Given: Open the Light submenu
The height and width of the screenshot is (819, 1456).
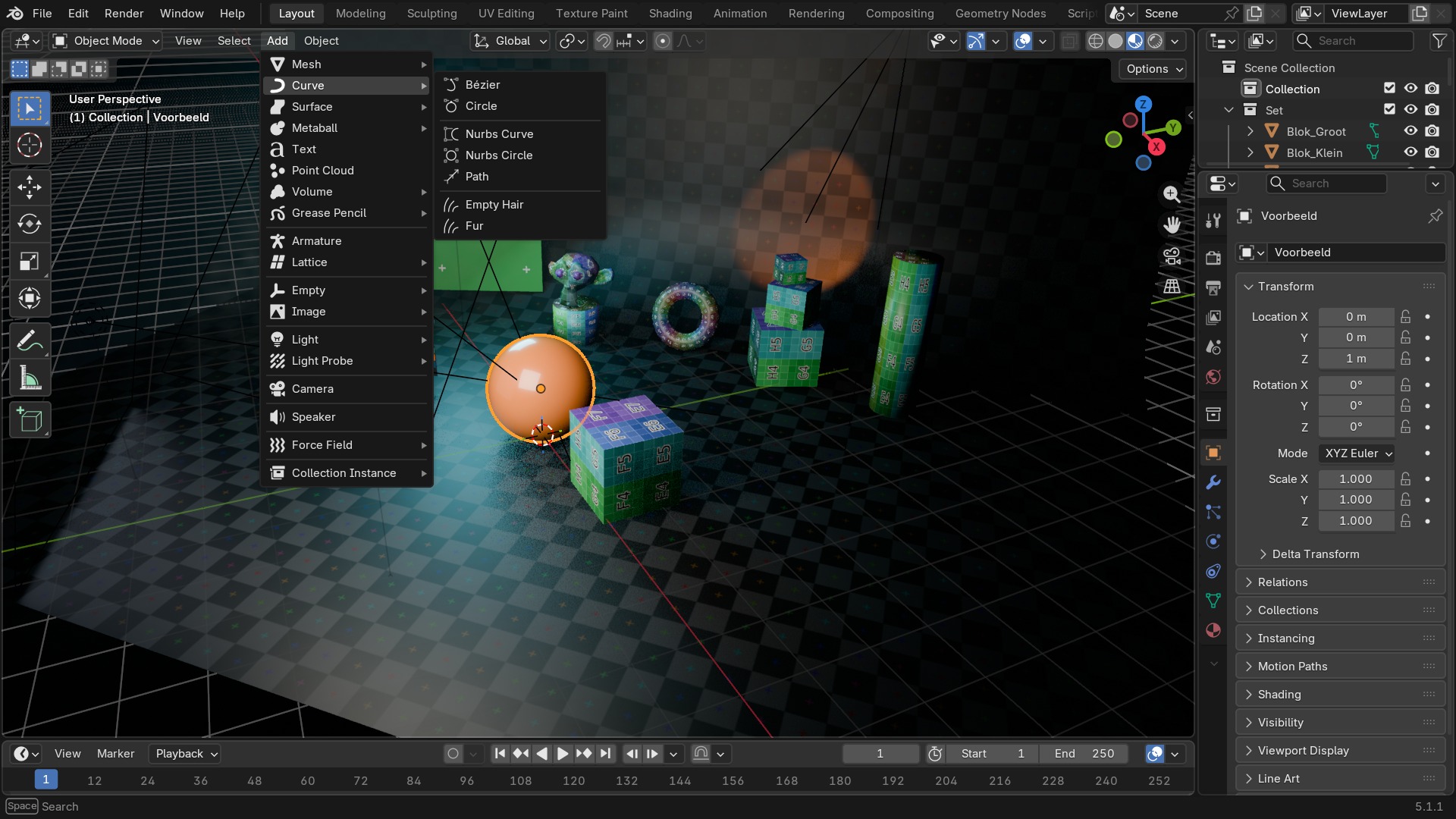Looking at the screenshot, I should tap(347, 340).
